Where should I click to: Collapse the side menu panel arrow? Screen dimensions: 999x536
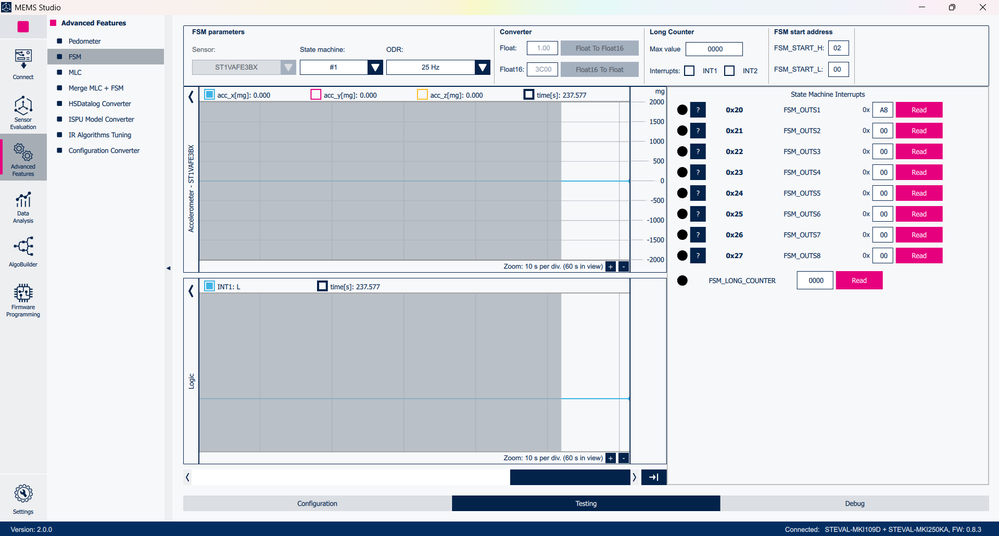pyautogui.click(x=168, y=268)
